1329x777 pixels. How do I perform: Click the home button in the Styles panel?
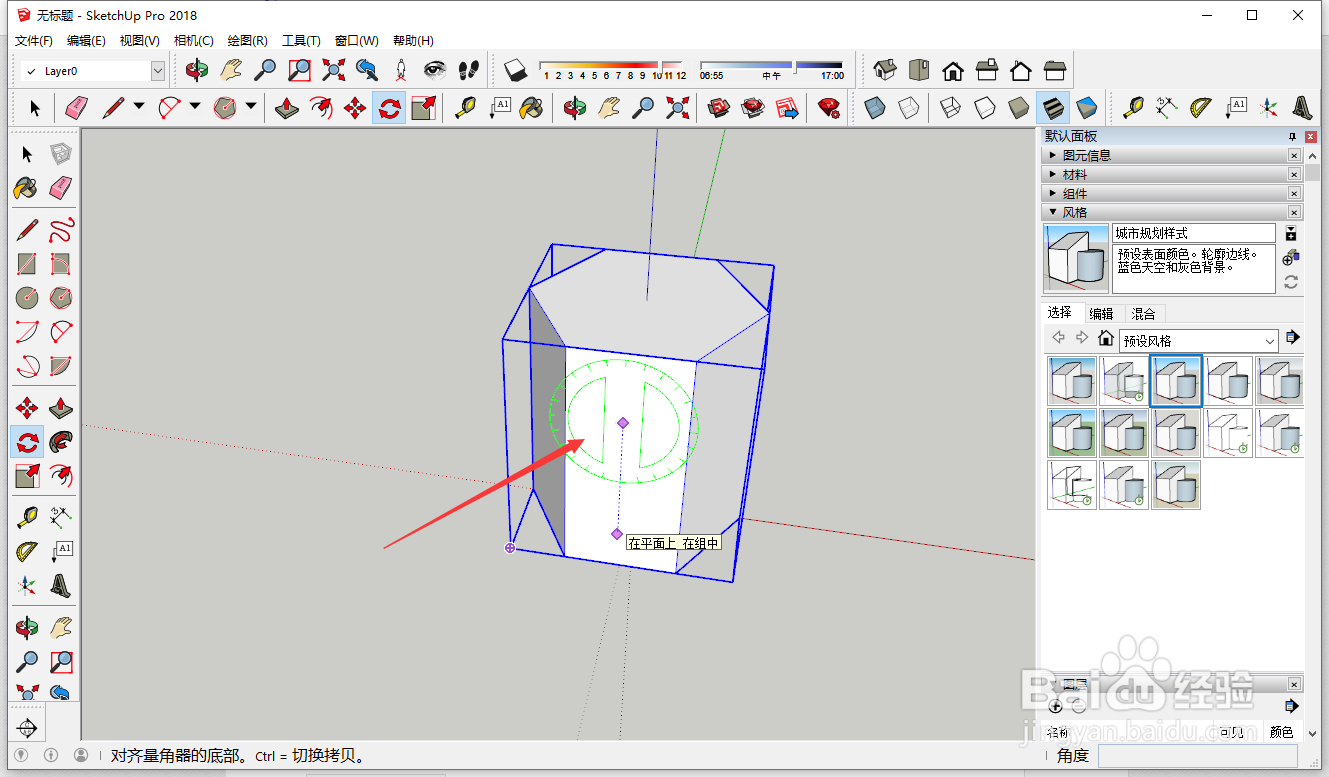click(1106, 339)
